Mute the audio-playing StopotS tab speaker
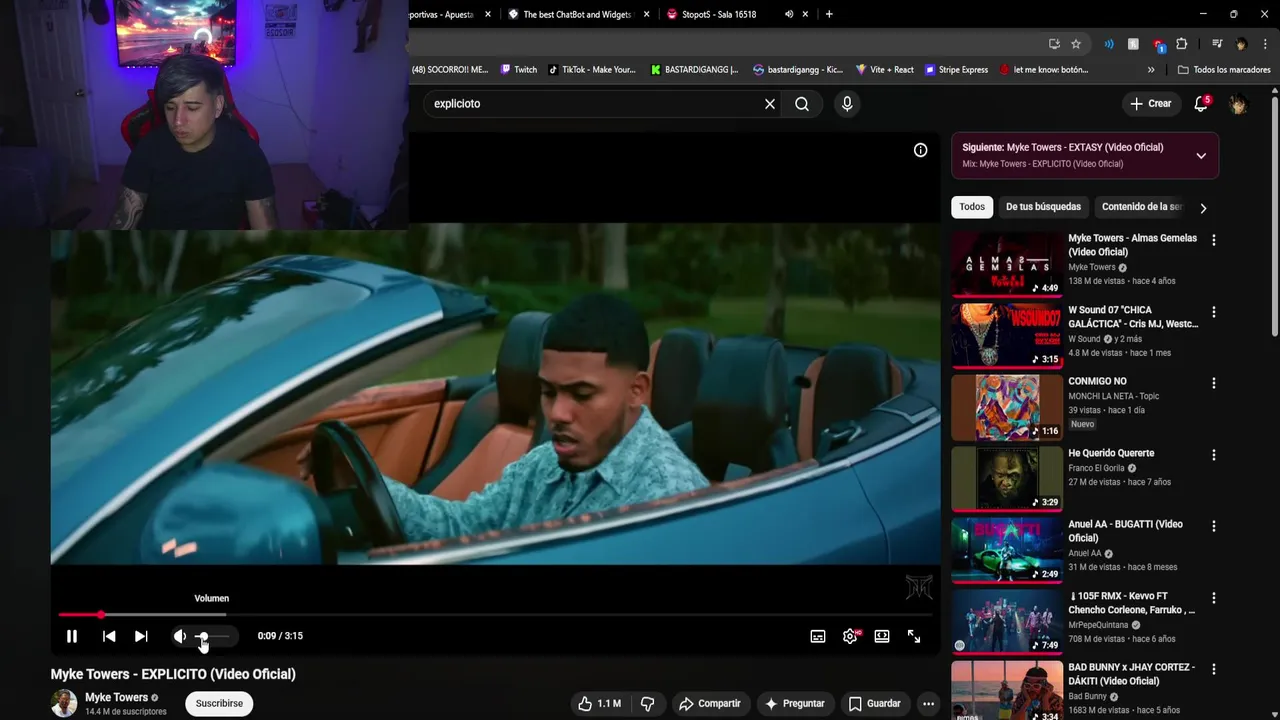The image size is (1280, 720). coord(789,14)
